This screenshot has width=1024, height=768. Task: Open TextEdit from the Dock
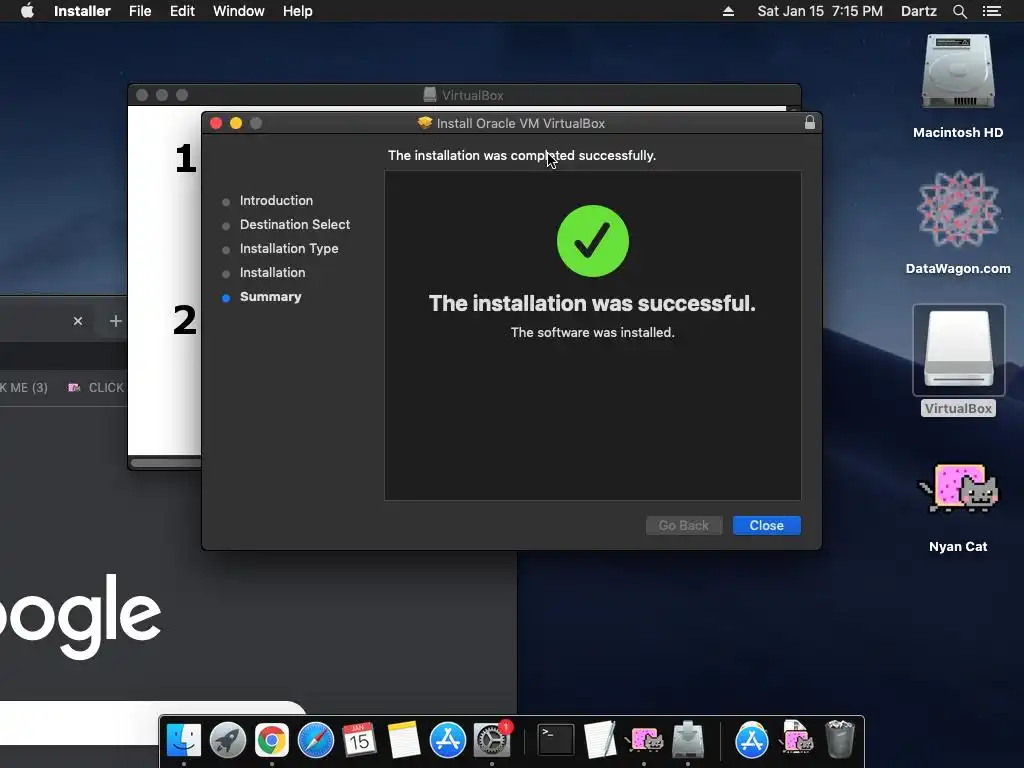[600, 740]
